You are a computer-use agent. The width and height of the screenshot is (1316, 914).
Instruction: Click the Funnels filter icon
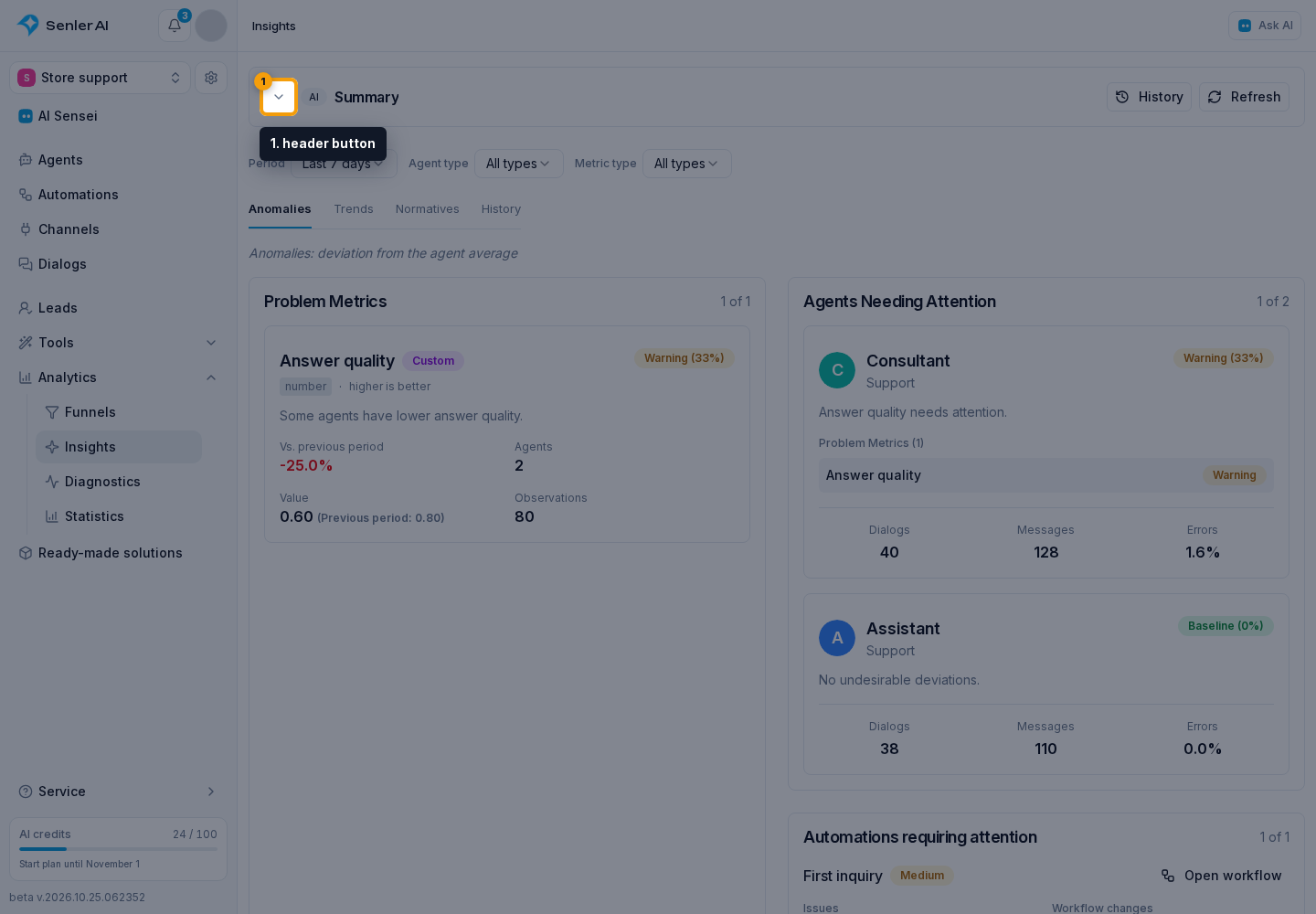[52, 412]
